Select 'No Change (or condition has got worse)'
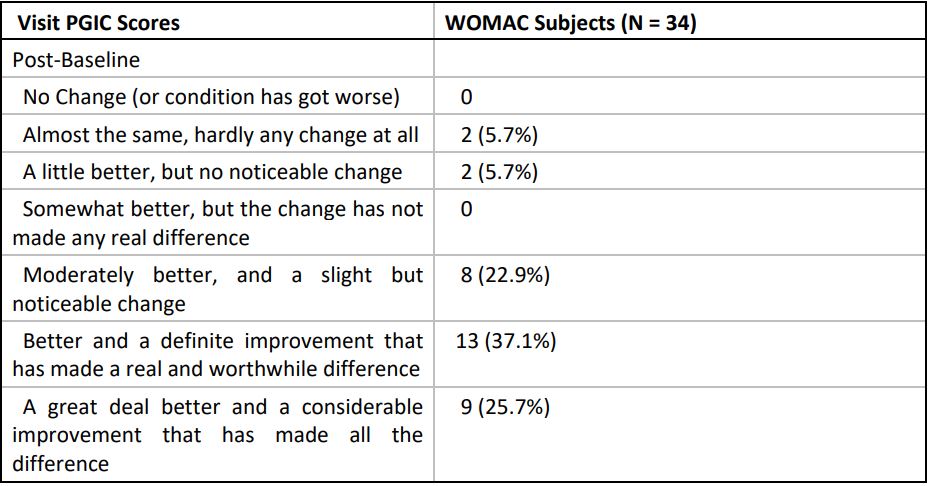Viewport: 934px width, 486px height. [x=211, y=97]
